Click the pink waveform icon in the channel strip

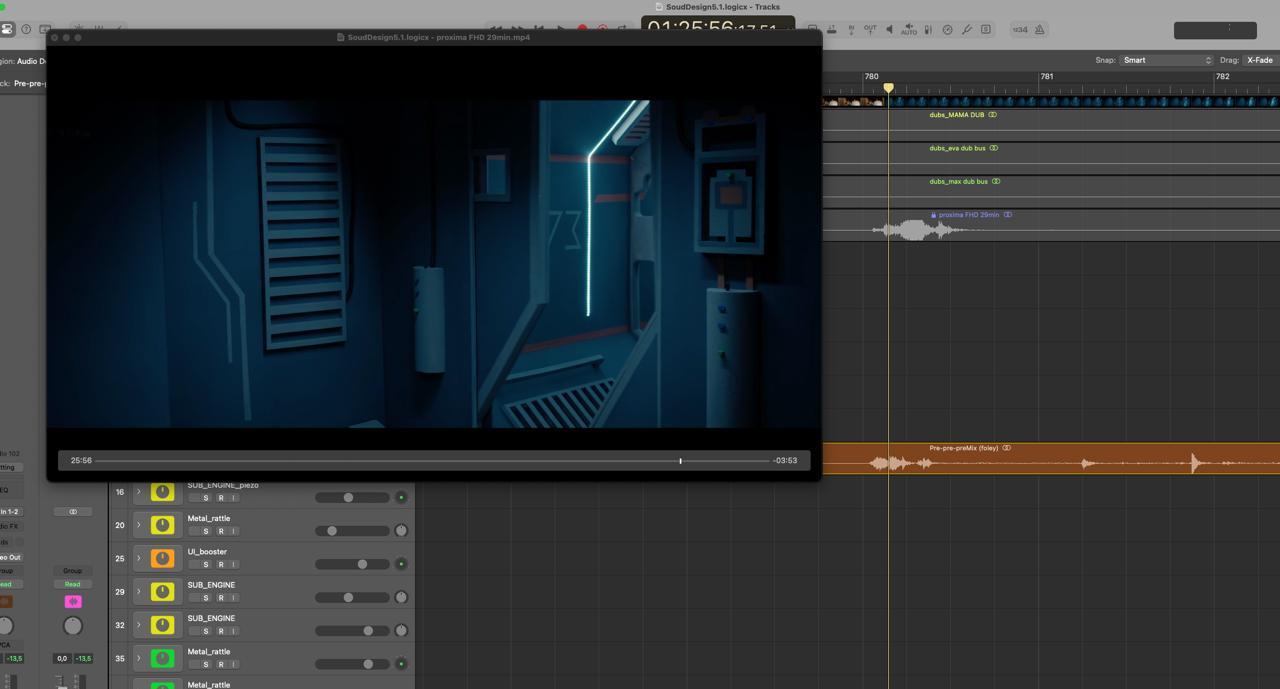72,601
